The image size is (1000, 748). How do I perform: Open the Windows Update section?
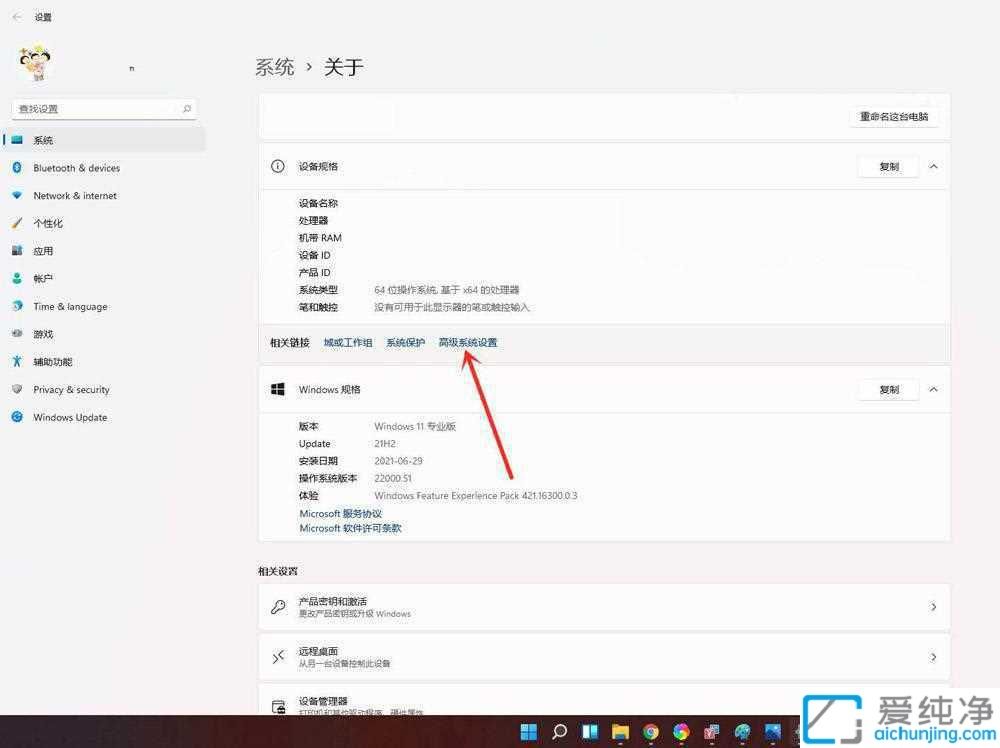tap(68, 417)
